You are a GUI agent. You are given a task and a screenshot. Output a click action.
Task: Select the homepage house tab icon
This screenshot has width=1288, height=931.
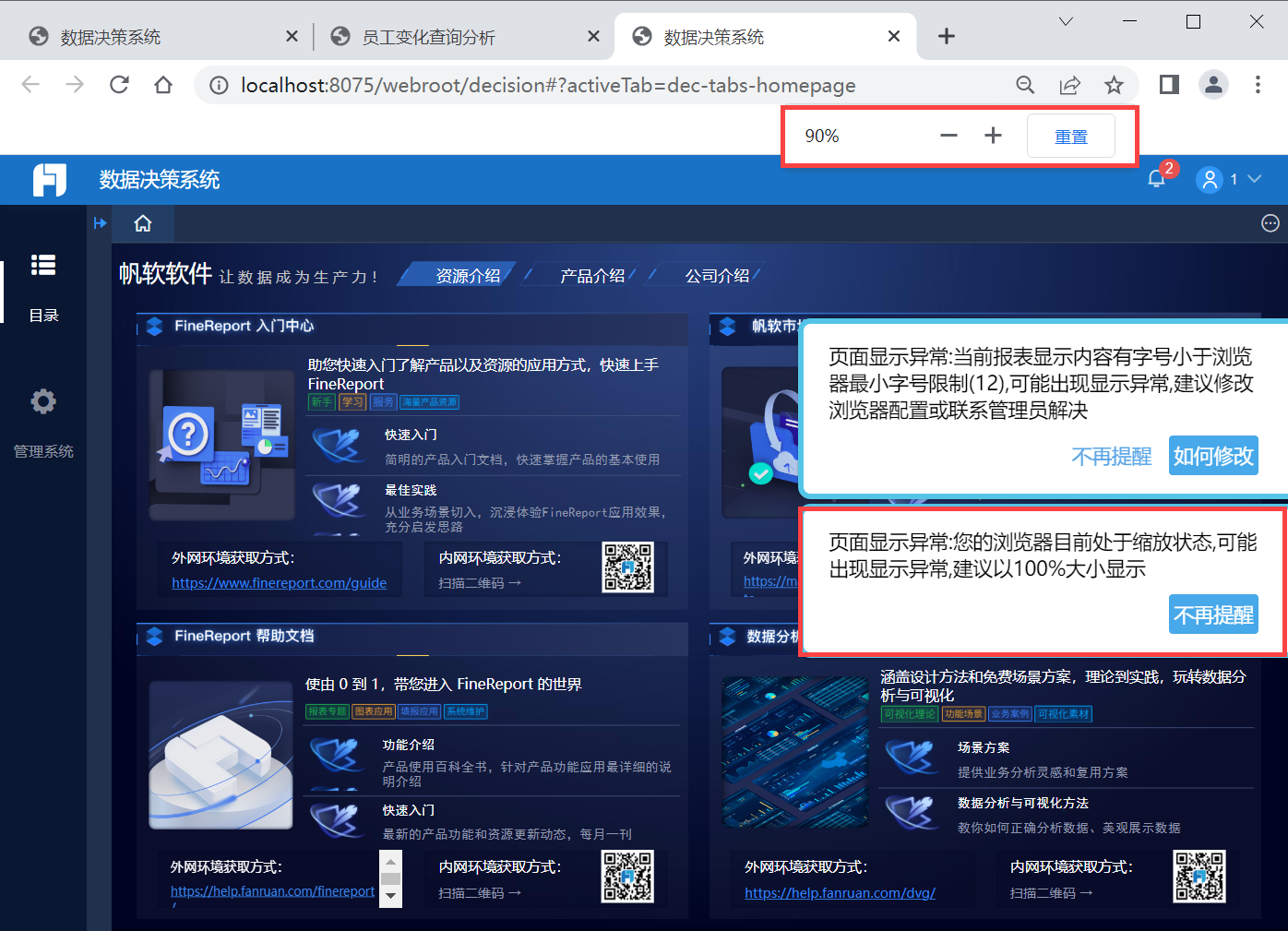(x=143, y=223)
